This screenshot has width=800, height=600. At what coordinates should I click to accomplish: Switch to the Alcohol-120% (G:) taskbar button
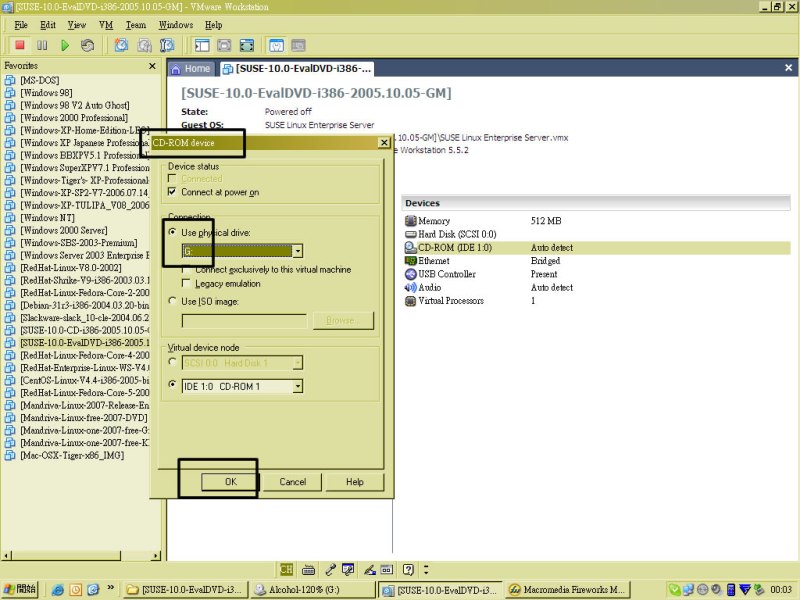click(313, 590)
